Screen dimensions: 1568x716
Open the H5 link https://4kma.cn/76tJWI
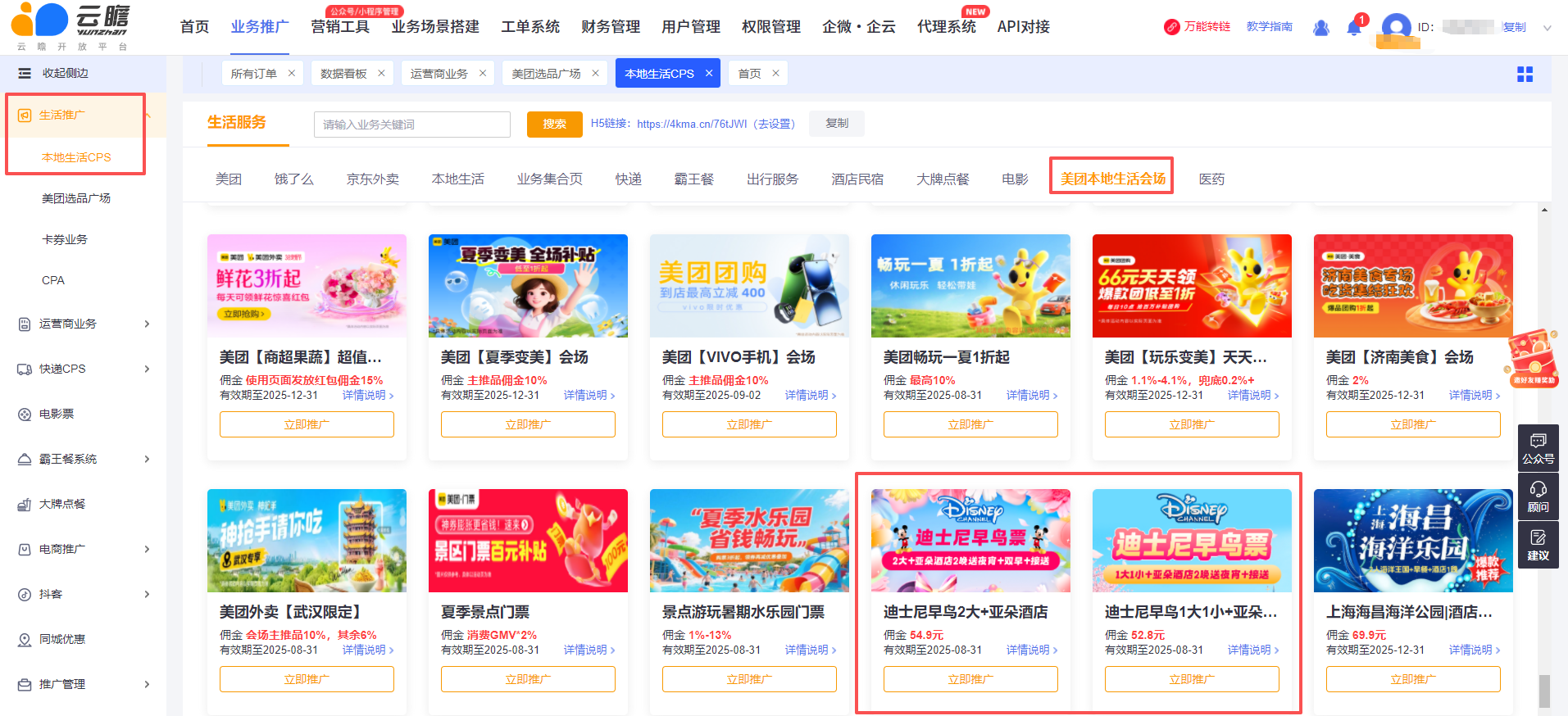(x=692, y=124)
